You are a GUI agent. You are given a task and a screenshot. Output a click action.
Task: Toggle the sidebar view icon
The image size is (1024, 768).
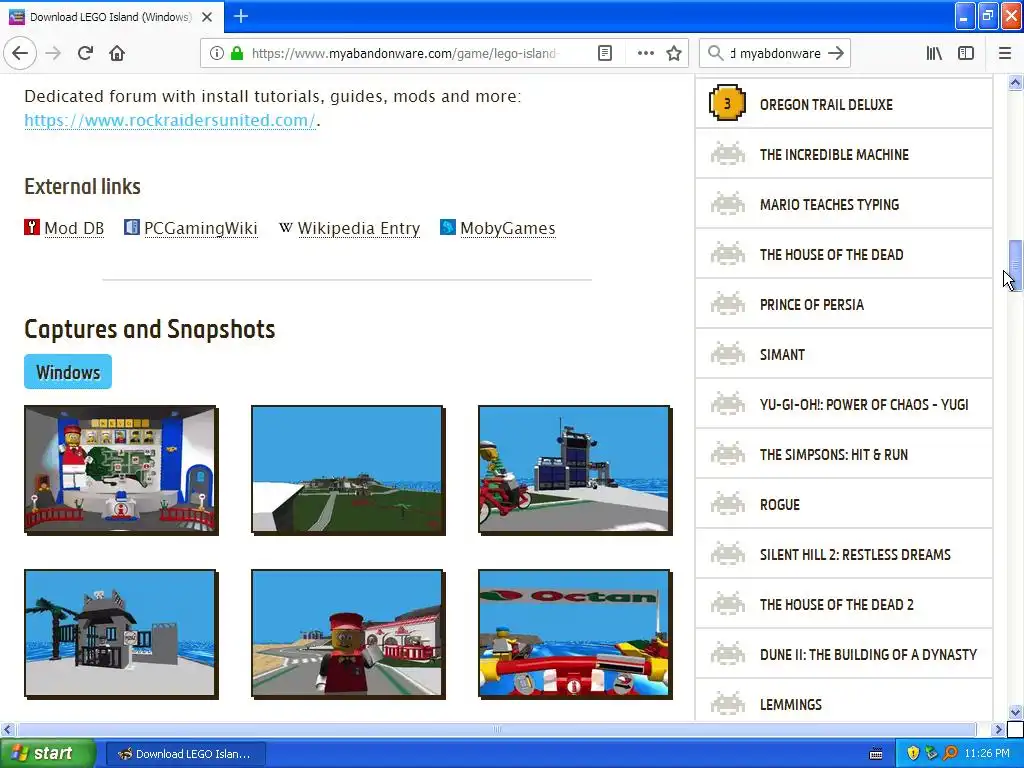[966, 54]
